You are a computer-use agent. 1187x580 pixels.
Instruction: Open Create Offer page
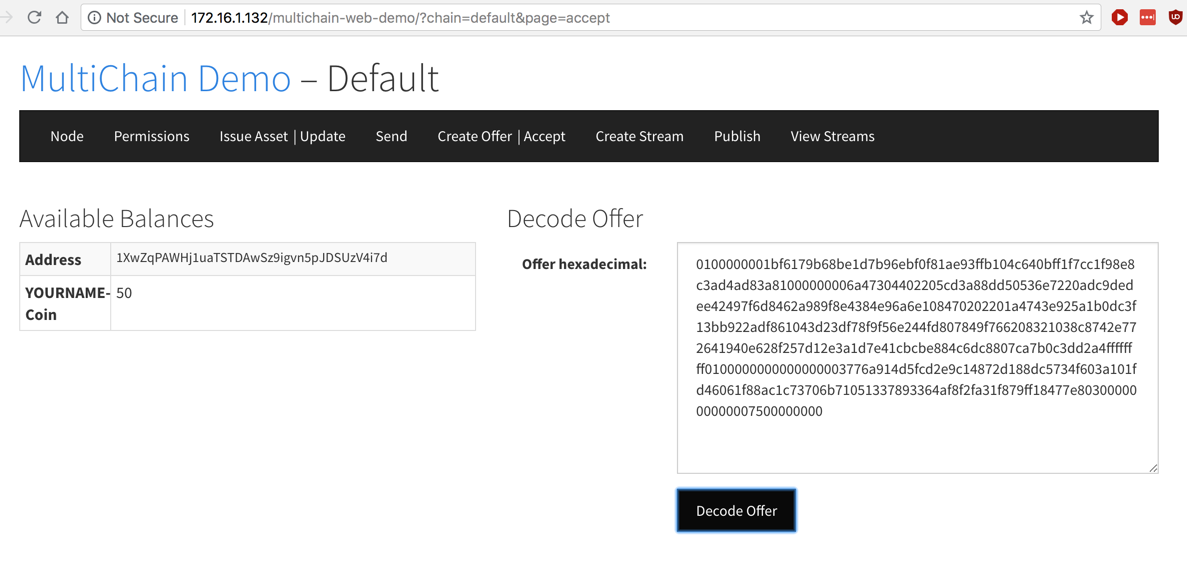pyautogui.click(x=475, y=136)
